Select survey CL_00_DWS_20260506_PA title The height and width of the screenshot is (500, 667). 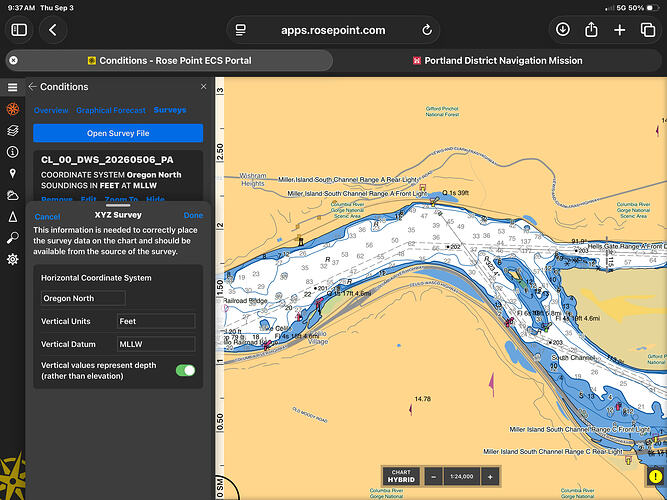[x=107, y=160]
